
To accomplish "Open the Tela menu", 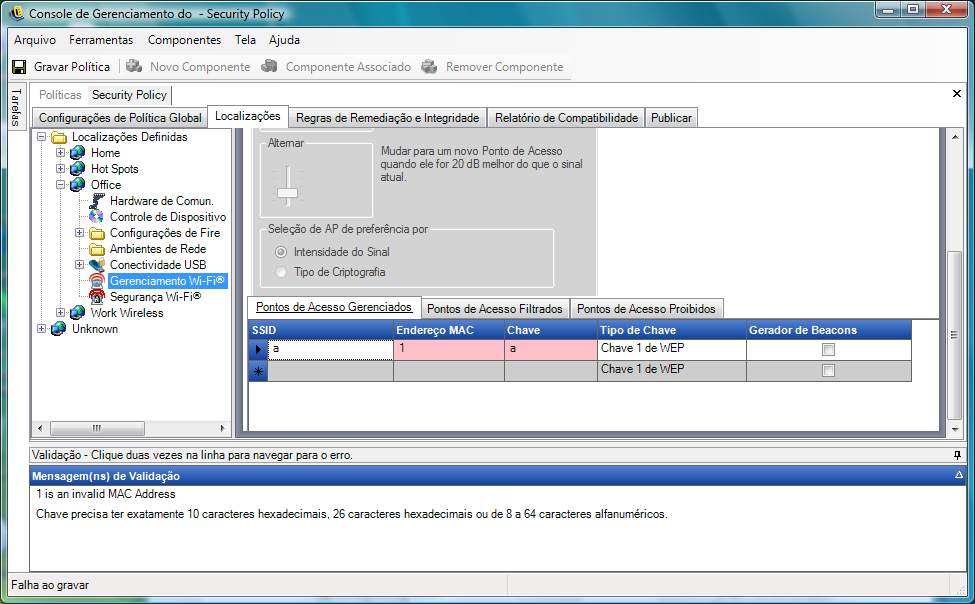I will coord(245,40).
